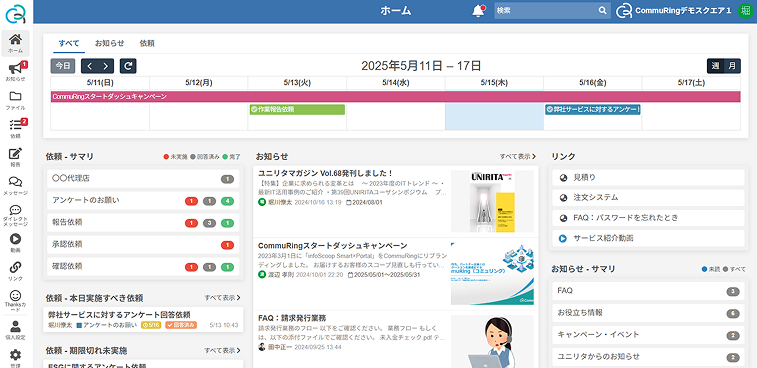The height and width of the screenshot is (368, 757).
Task: Click the UNIRITA magazine thumbnail
Action: (x=492, y=201)
